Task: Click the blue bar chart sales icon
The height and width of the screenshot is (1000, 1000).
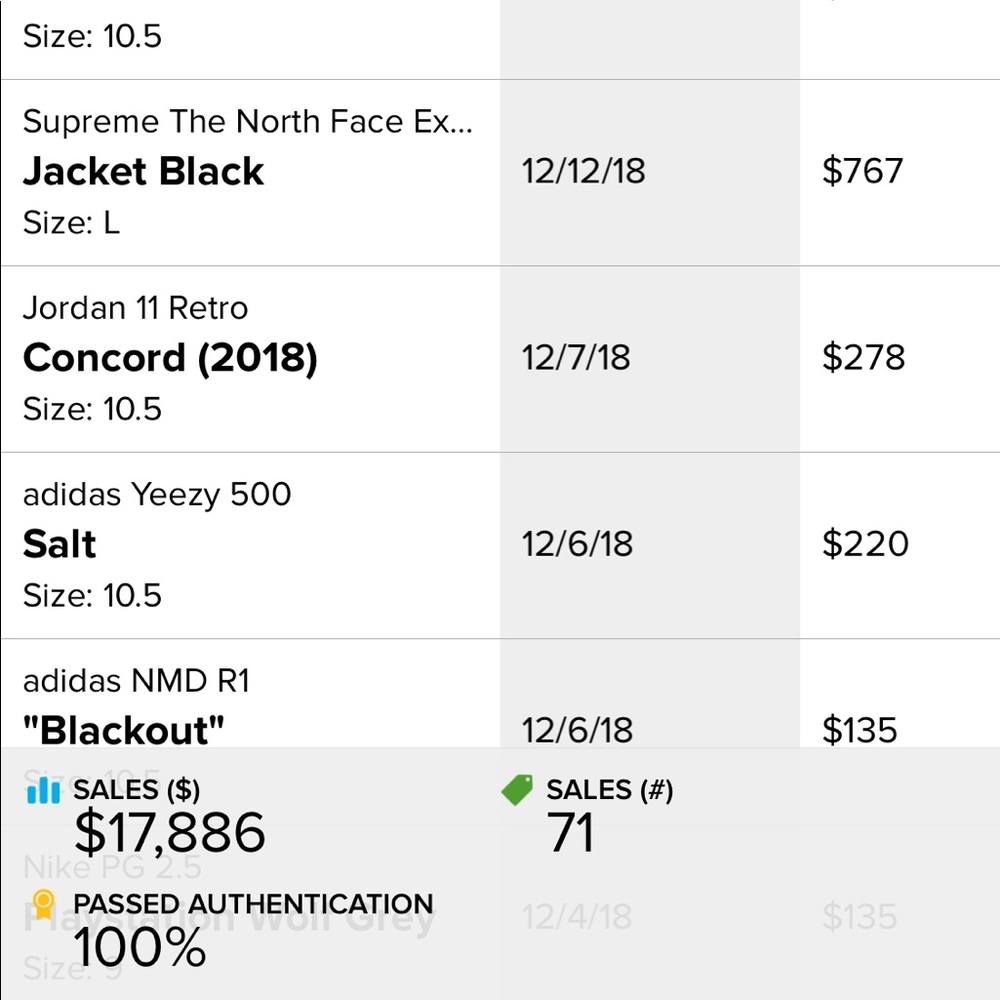Action: click(x=44, y=791)
